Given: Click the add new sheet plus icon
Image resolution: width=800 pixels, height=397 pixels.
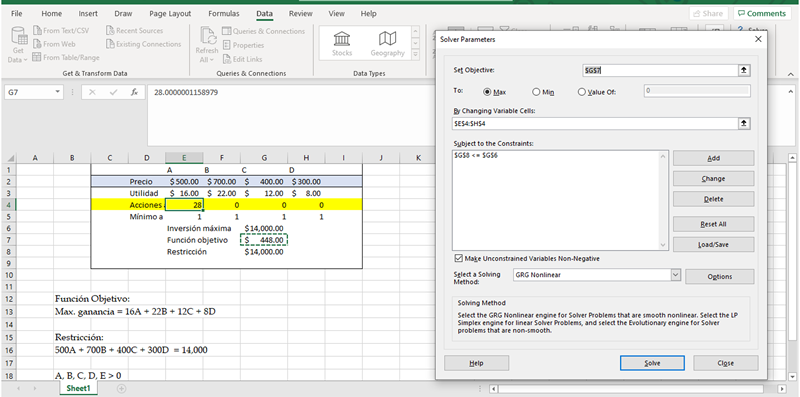Looking at the screenshot, I should point(121,388).
